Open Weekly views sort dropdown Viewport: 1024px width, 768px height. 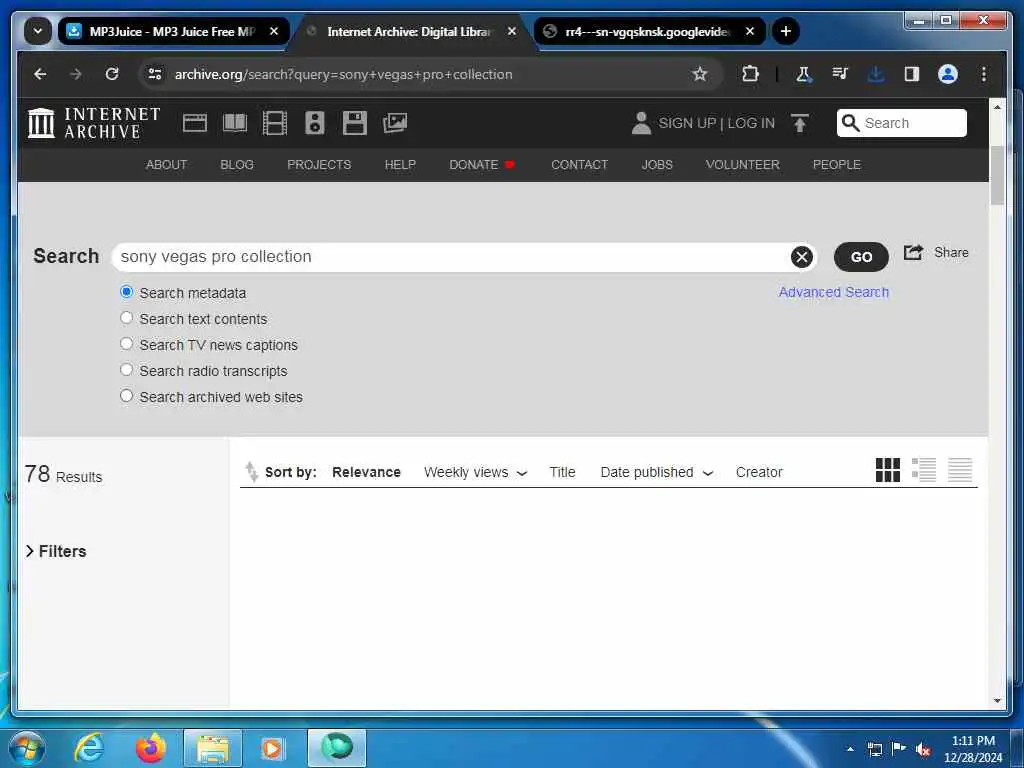pos(475,472)
